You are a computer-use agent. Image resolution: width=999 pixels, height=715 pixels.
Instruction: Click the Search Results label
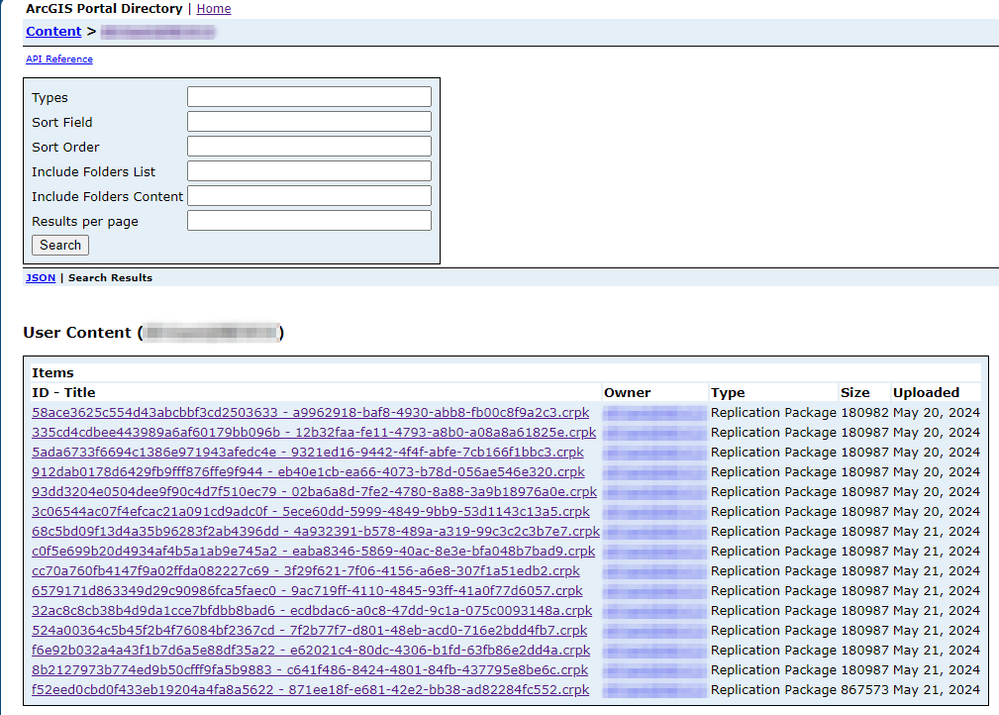point(110,278)
